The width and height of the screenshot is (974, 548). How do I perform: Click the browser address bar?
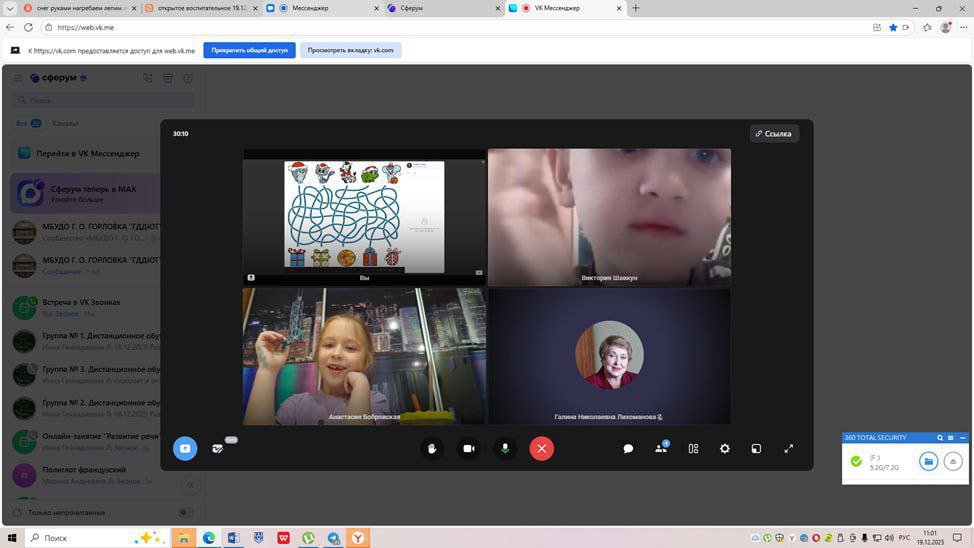(400, 27)
